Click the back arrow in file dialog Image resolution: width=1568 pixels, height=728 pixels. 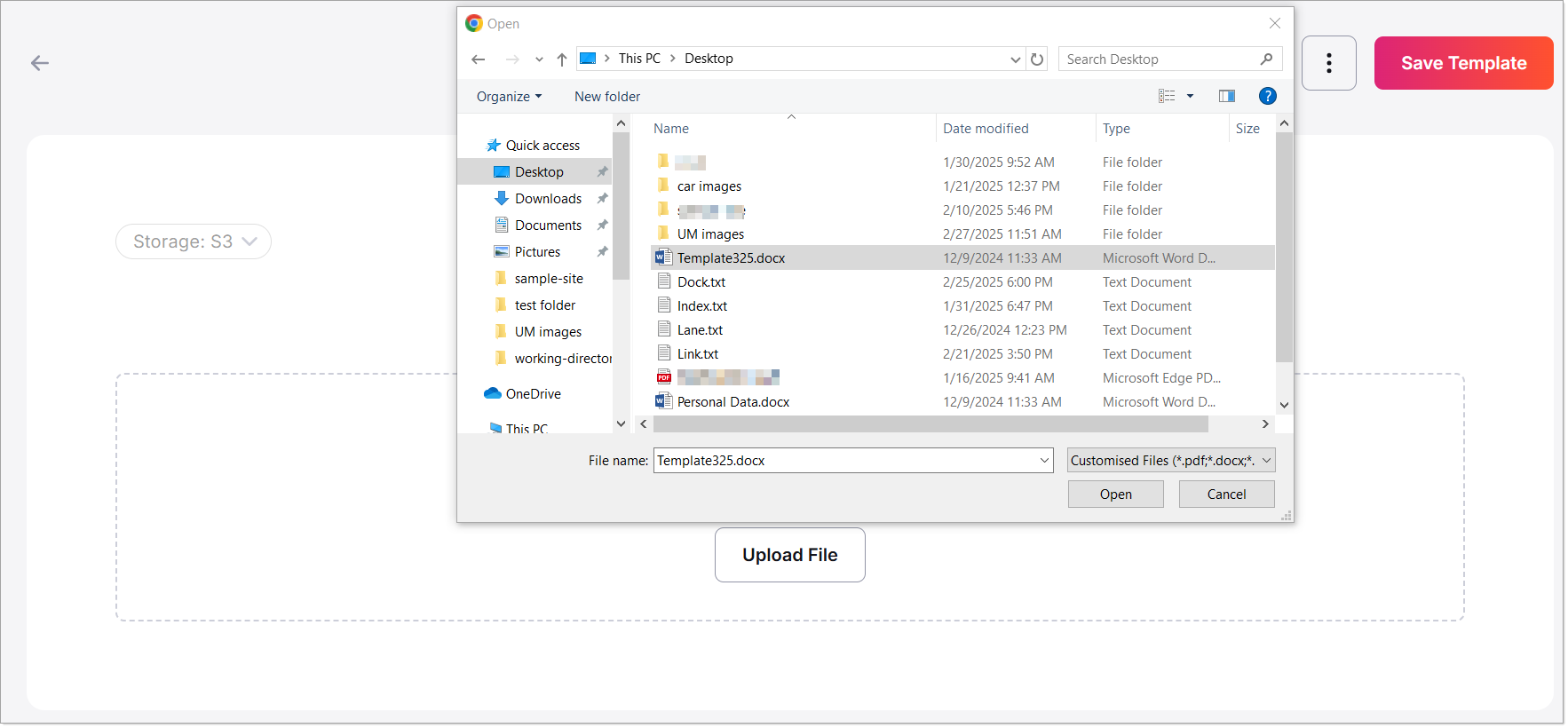pos(479,59)
